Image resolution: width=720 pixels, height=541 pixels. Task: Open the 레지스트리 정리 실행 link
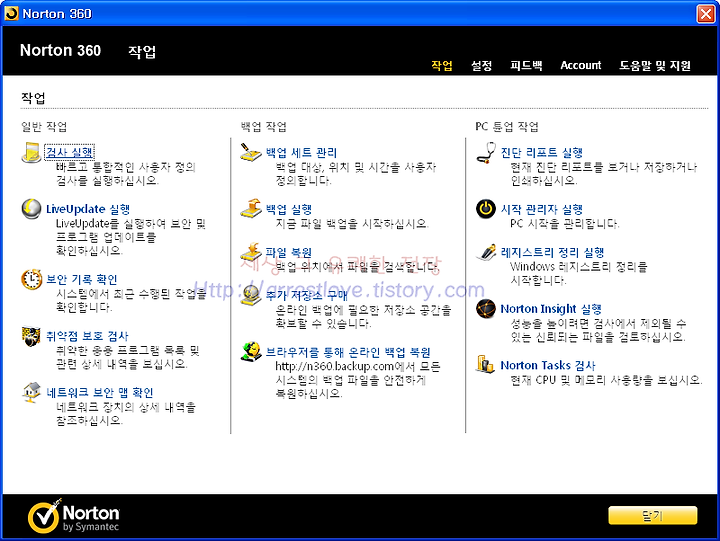552,252
